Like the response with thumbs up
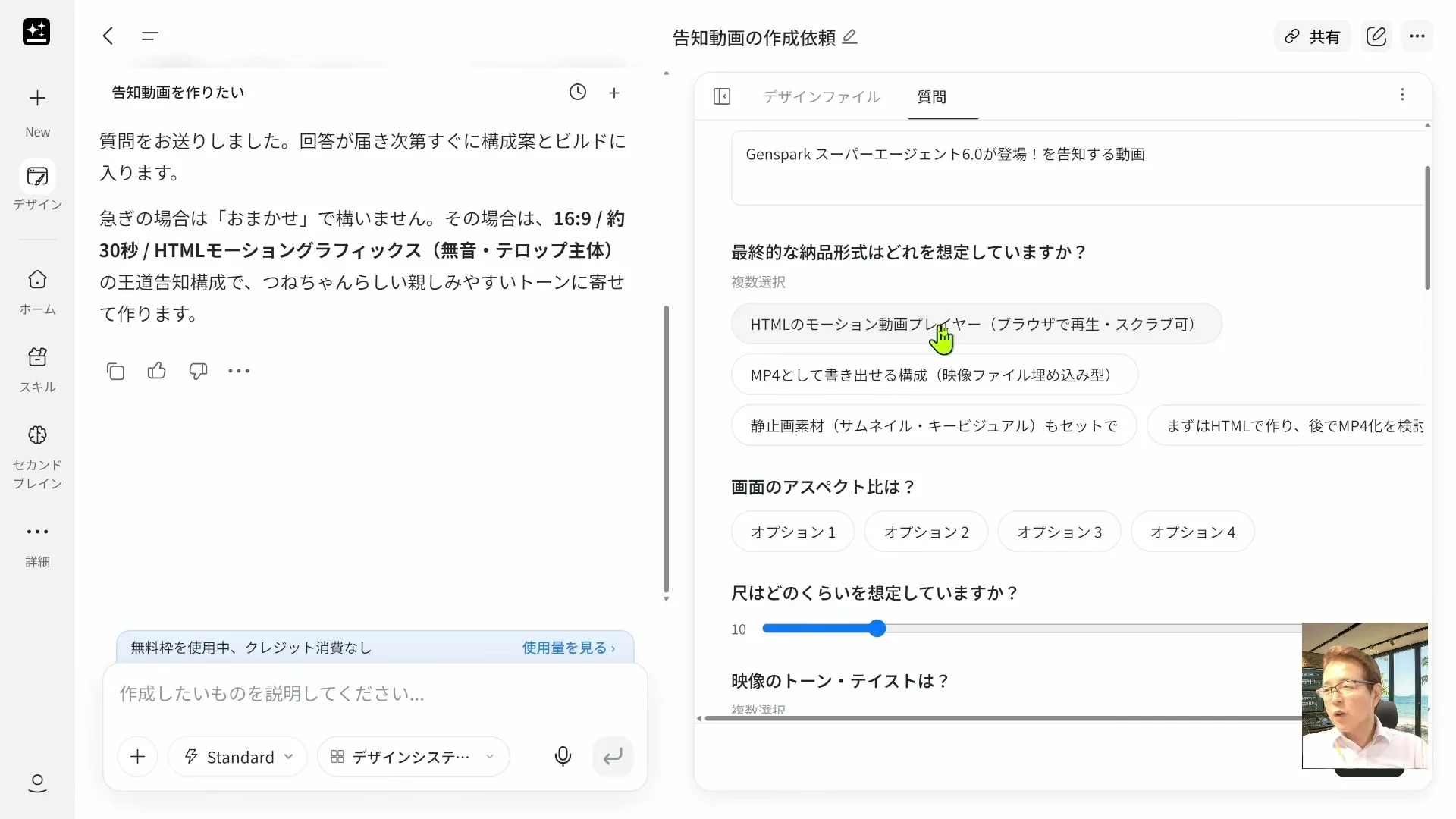Screen dimensions: 1456x819 click(157, 371)
